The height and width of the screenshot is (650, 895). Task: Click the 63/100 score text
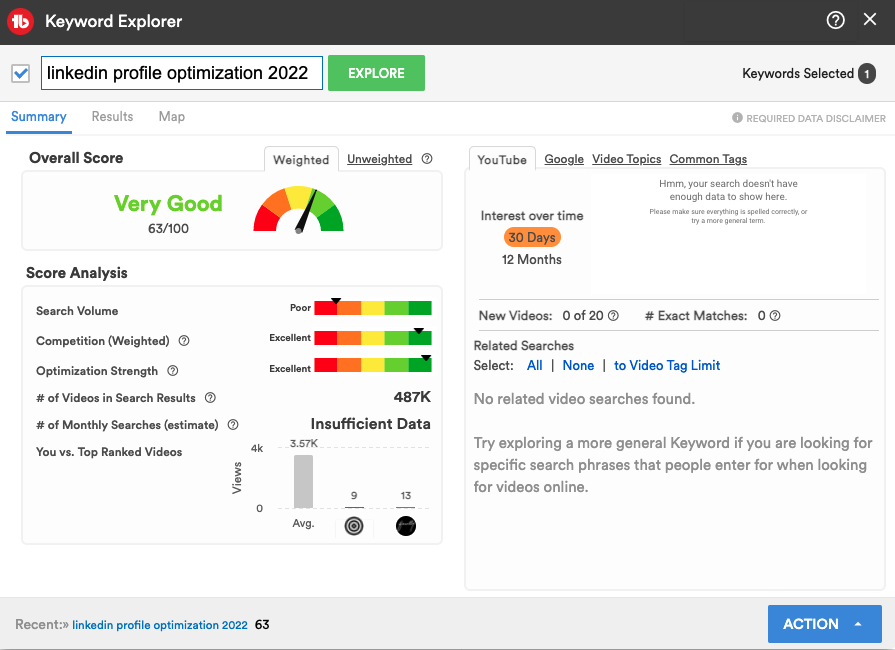point(168,229)
